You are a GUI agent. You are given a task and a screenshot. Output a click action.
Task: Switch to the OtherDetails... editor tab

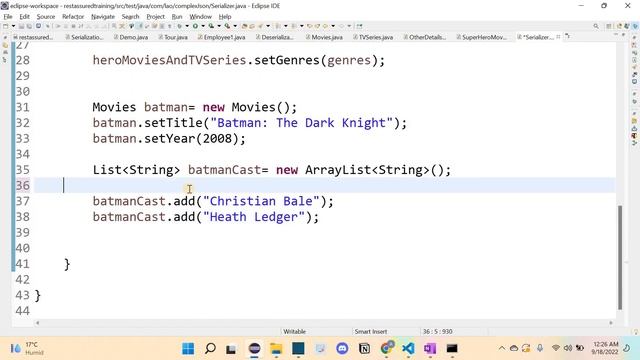(x=424, y=37)
